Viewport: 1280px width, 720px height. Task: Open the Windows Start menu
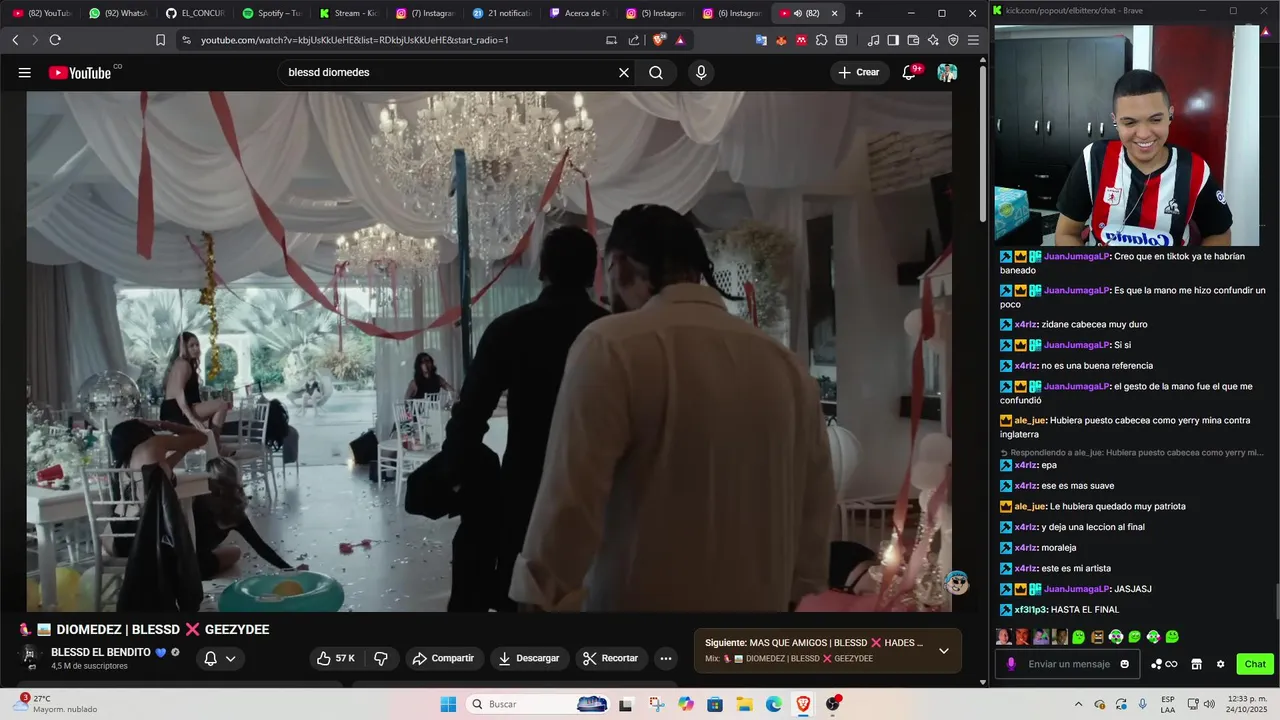448,704
